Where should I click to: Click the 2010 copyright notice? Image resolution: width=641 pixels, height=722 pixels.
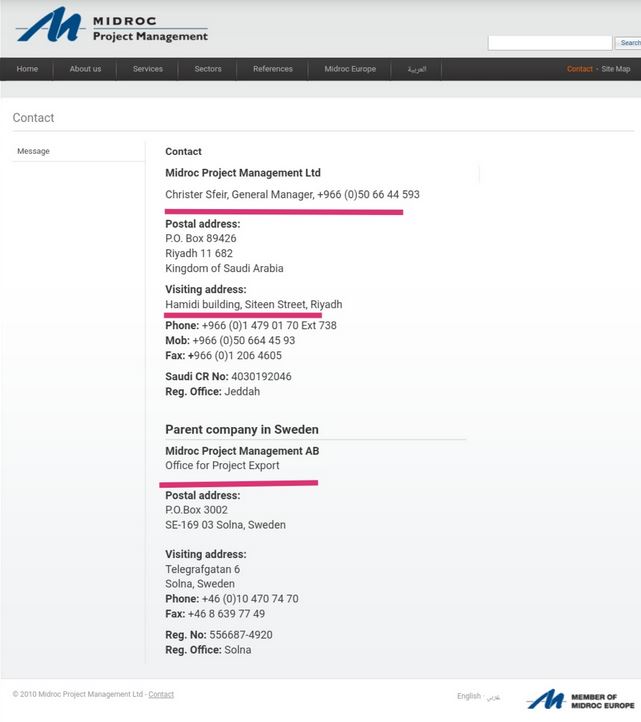tap(78, 694)
